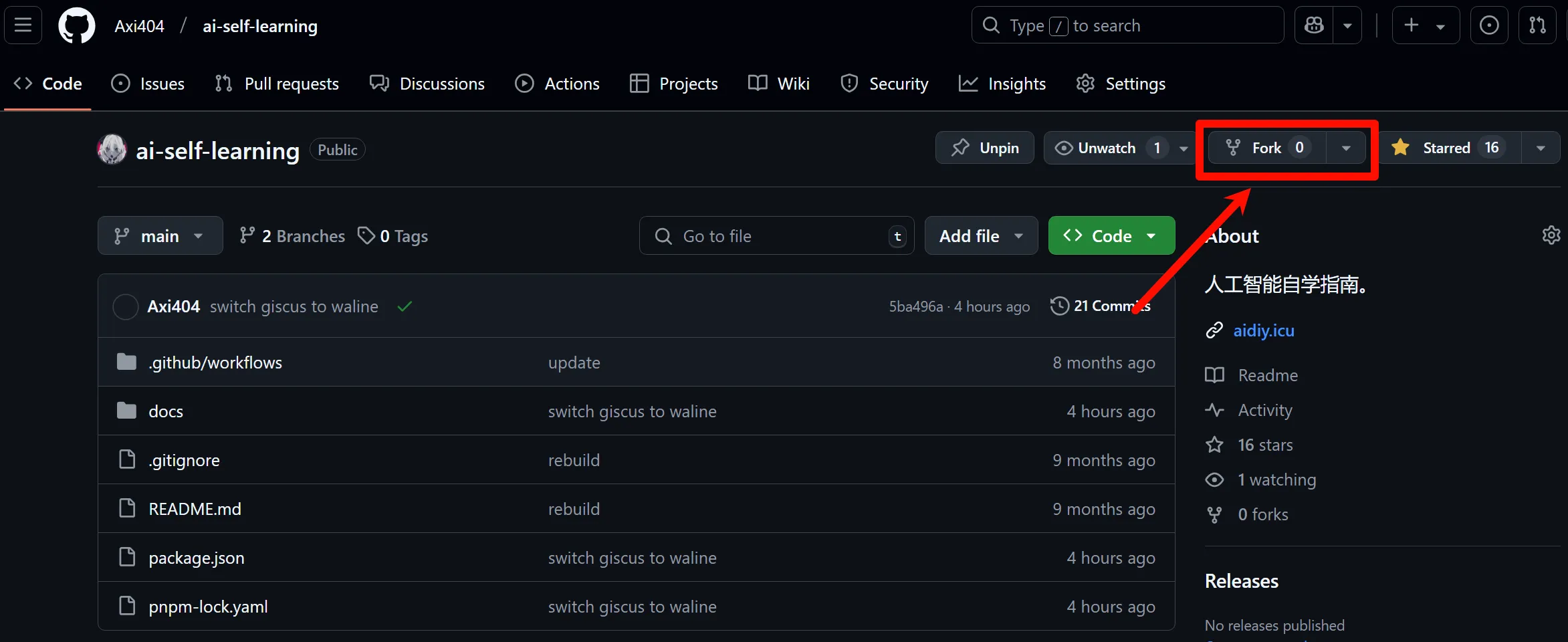This screenshot has height=642, width=1568.
Task: Click the Axi404 commit author name
Action: tap(173, 306)
